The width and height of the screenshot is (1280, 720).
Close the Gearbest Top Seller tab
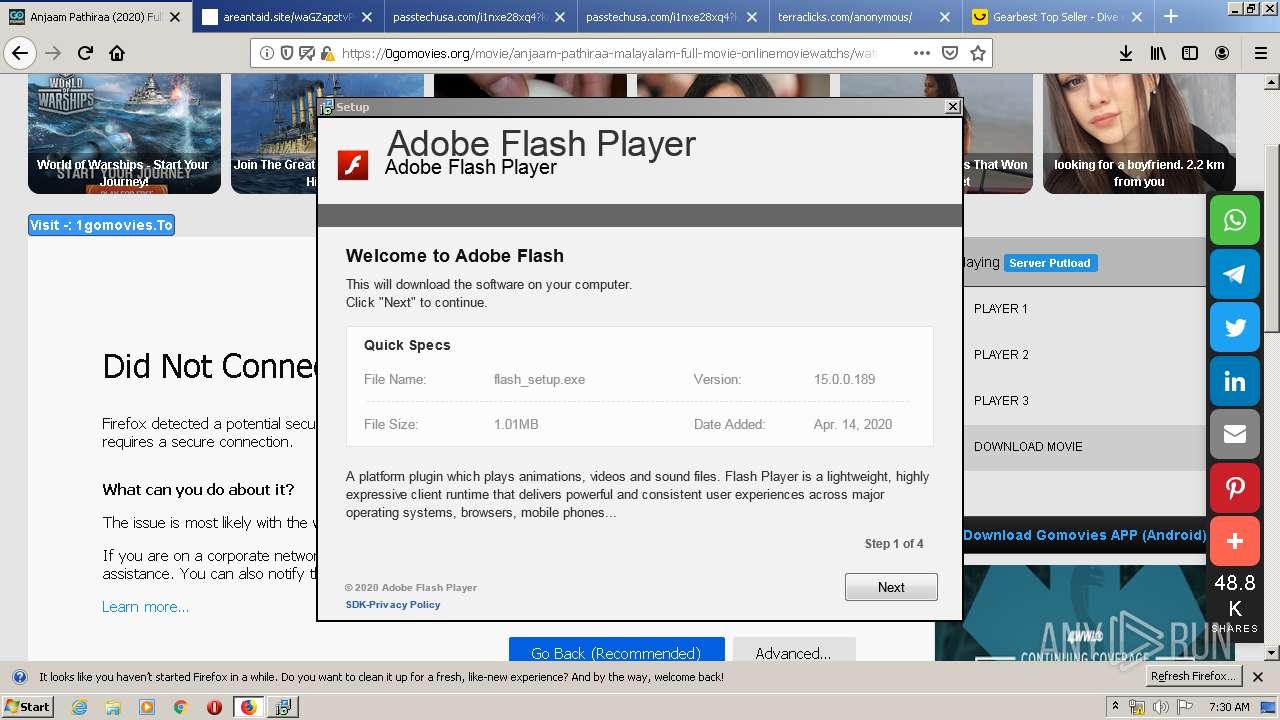coord(1139,17)
